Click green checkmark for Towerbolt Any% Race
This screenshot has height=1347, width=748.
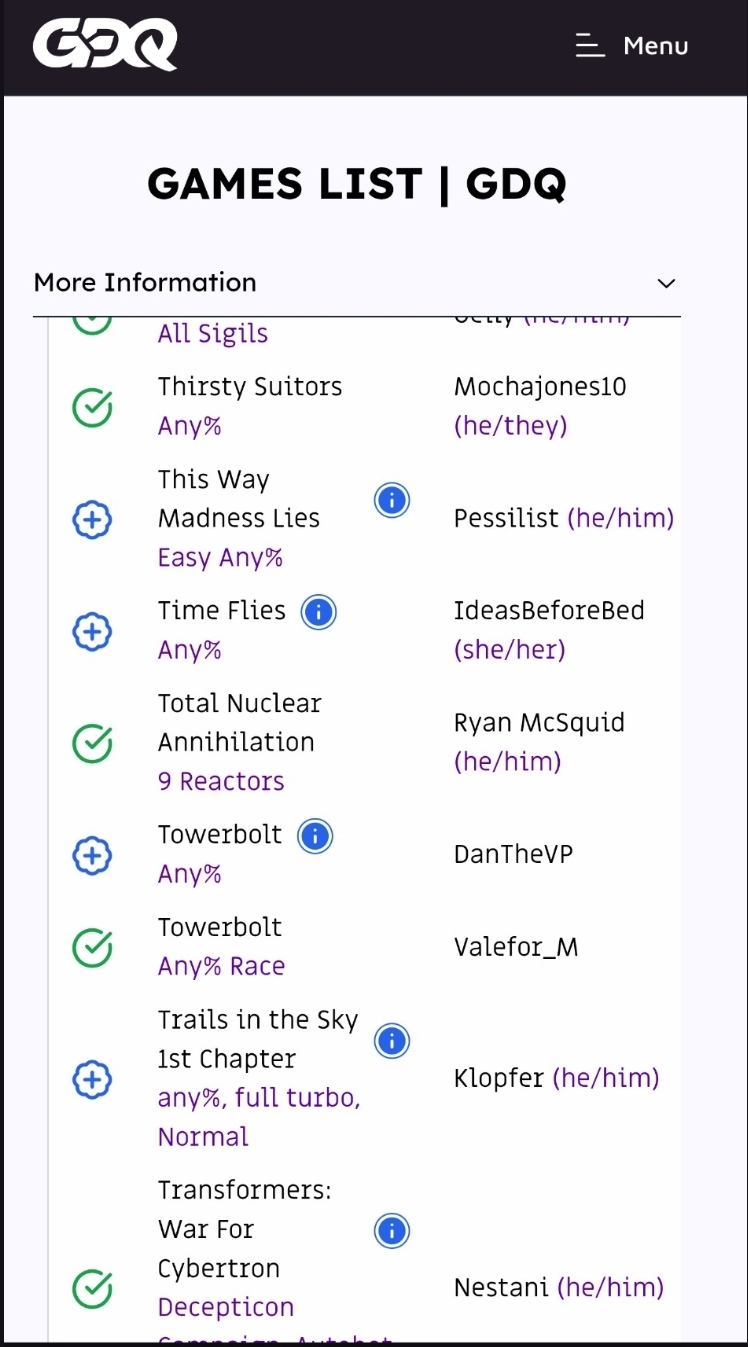[x=92, y=947]
